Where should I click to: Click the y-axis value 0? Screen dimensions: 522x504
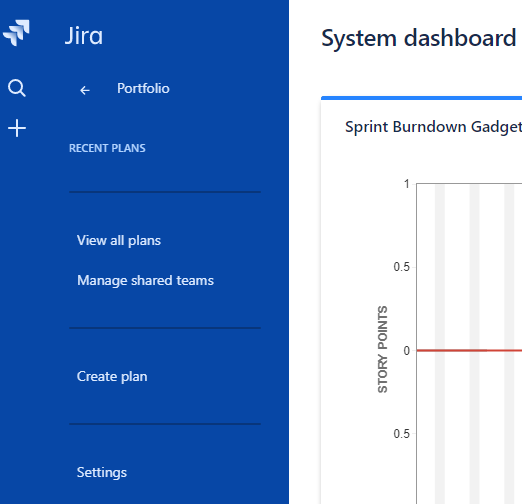(407, 351)
